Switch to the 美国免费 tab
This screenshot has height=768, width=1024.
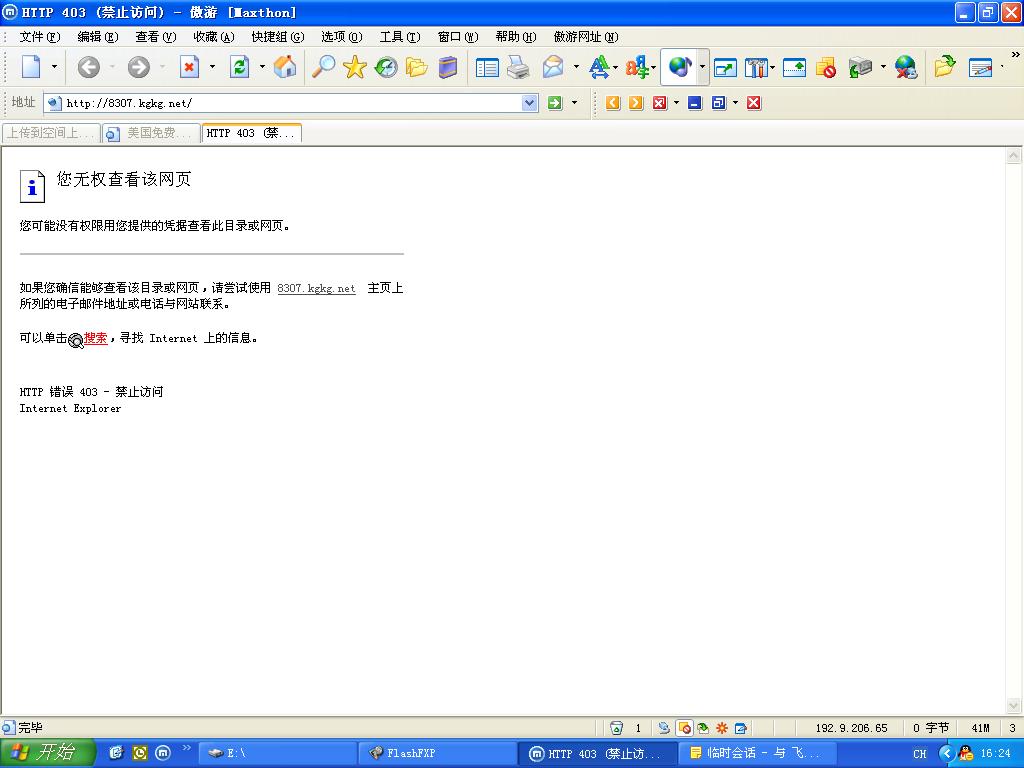150,133
